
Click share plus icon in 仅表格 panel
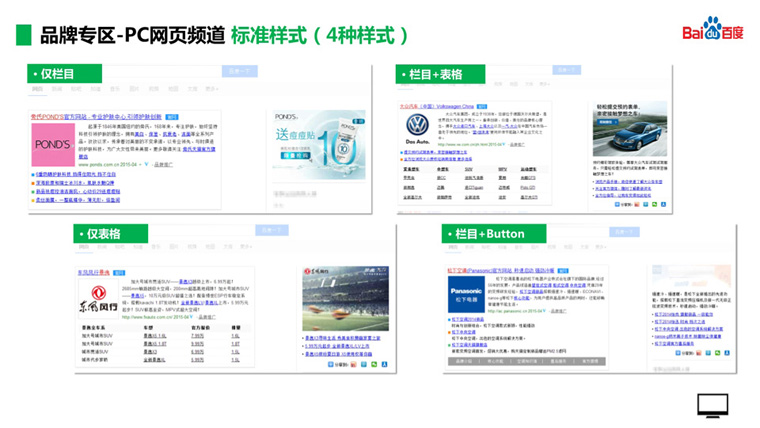[331, 365]
